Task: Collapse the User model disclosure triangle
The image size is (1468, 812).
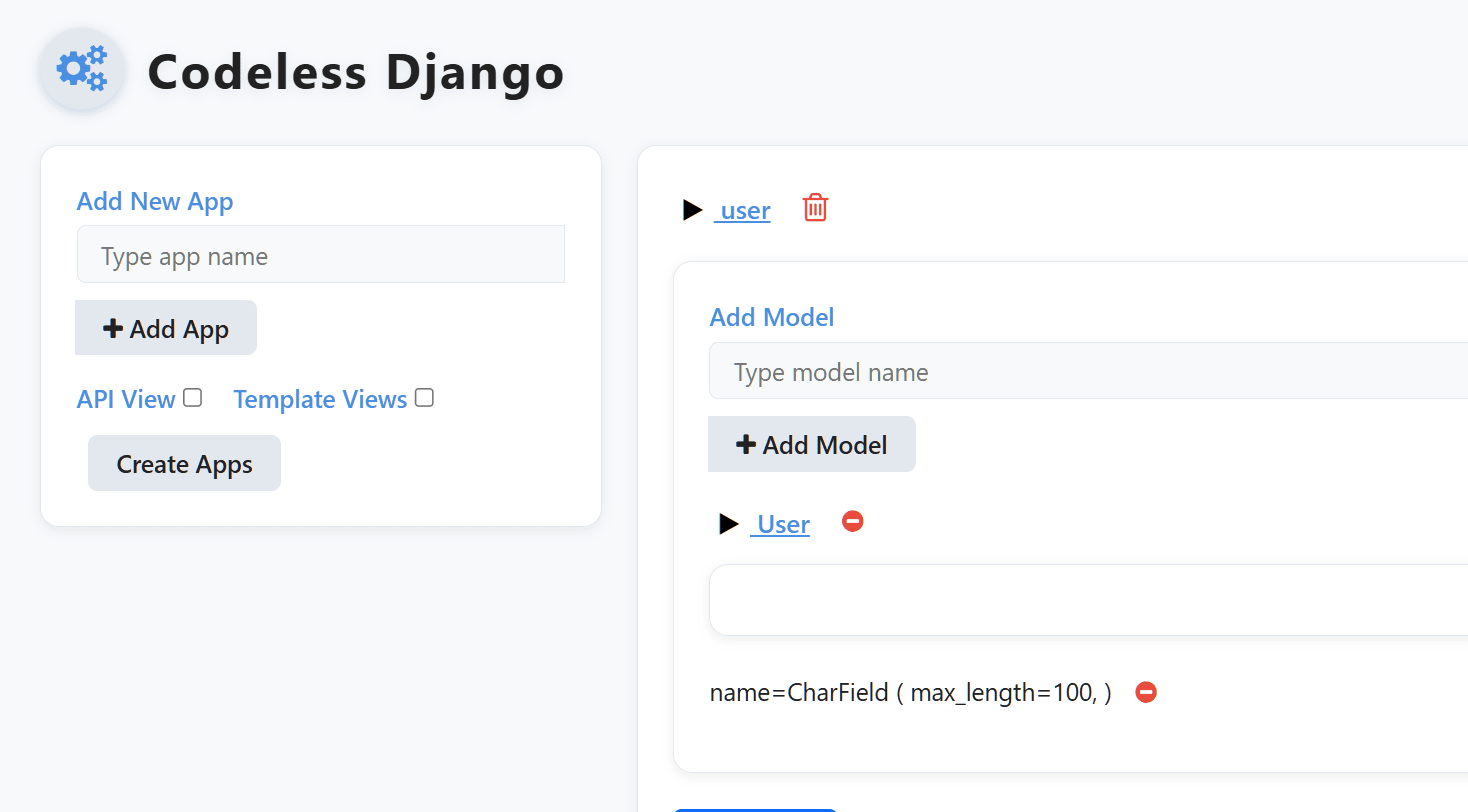Action: [729, 524]
